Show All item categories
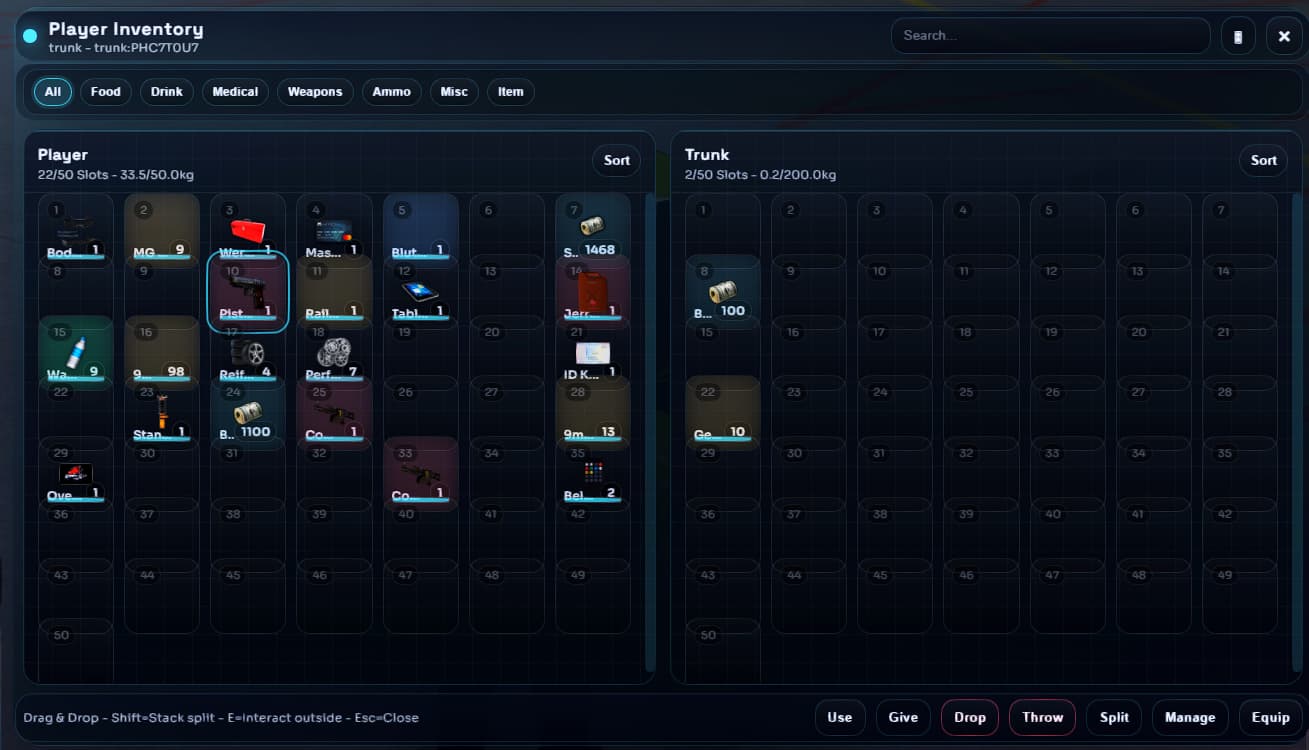This screenshot has height=750, width=1309. pos(53,92)
